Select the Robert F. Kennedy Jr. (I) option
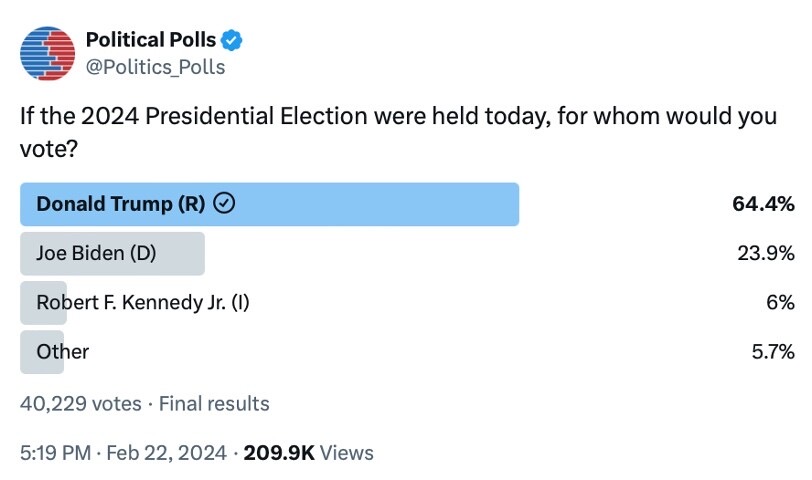Image resolution: width=812 pixels, height=480 pixels. pos(143,302)
